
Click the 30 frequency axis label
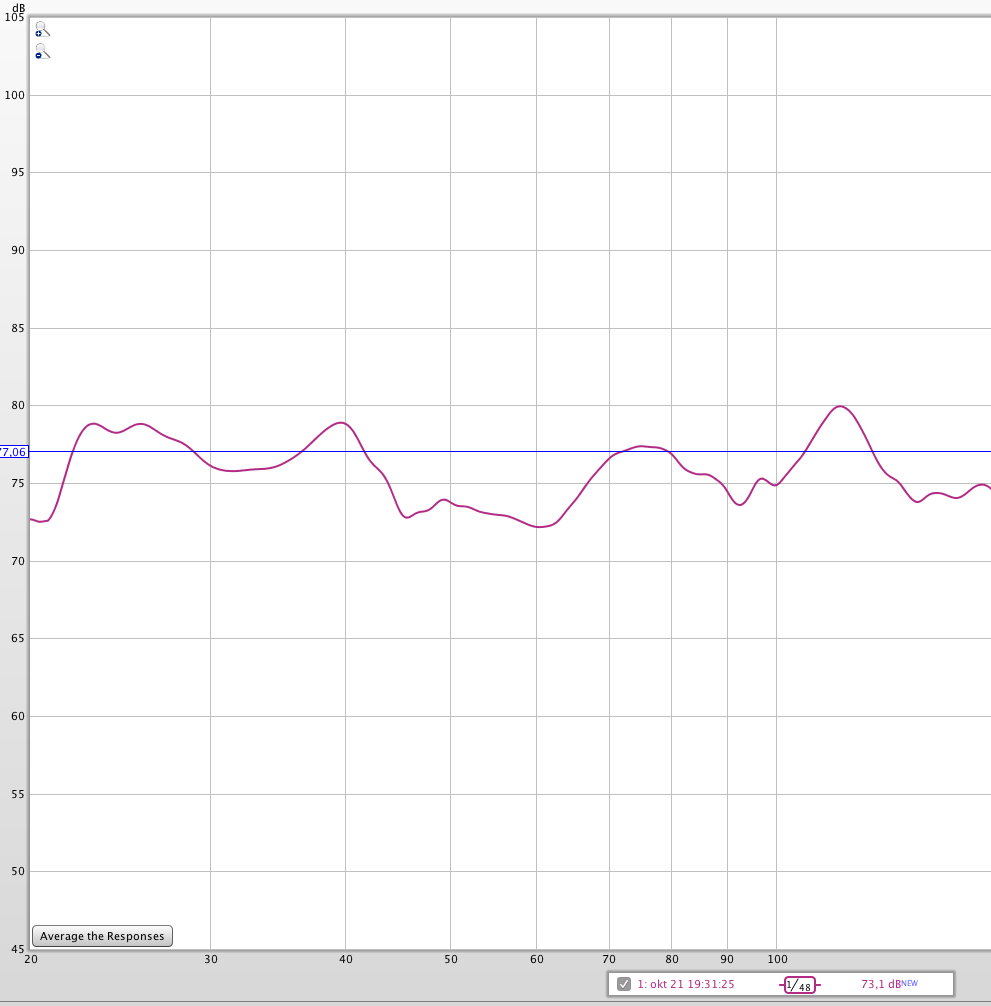click(211, 959)
